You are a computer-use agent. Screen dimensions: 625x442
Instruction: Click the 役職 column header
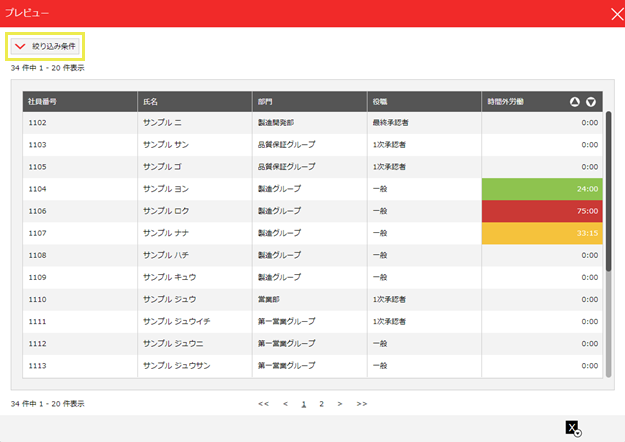pyautogui.click(x=425, y=102)
